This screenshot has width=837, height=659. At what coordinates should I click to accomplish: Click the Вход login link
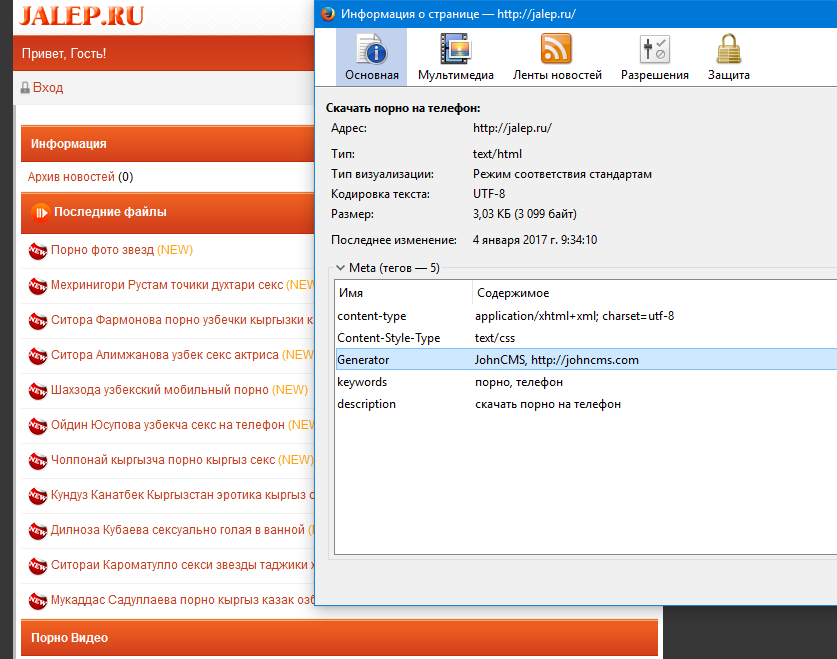pos(48,88)
